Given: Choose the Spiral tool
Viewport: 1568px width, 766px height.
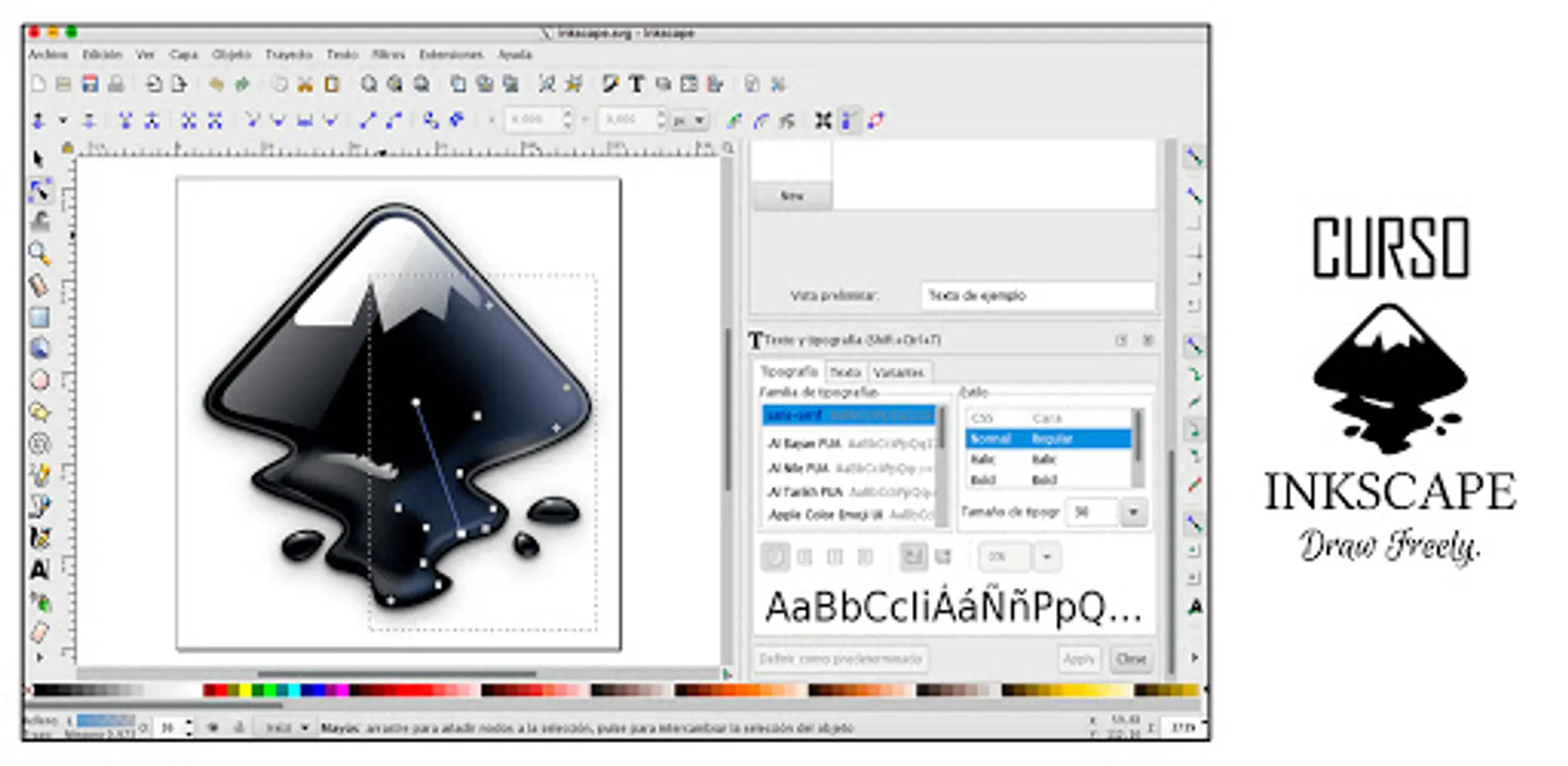Looking at the screenshot, I should [x=39, y=443].
